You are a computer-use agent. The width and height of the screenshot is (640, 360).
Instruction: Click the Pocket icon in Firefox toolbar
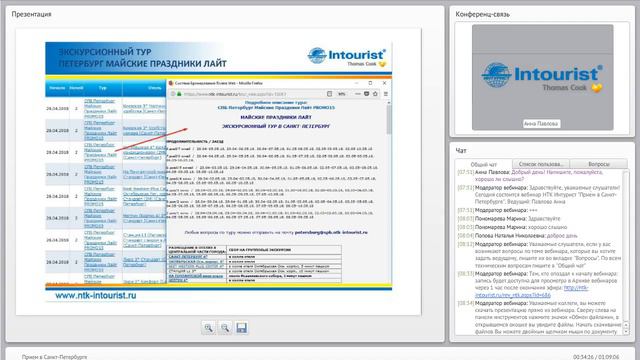tap(367, 94)
